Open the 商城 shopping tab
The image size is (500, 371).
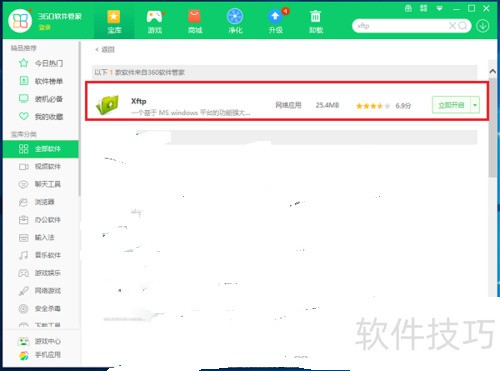195,22
